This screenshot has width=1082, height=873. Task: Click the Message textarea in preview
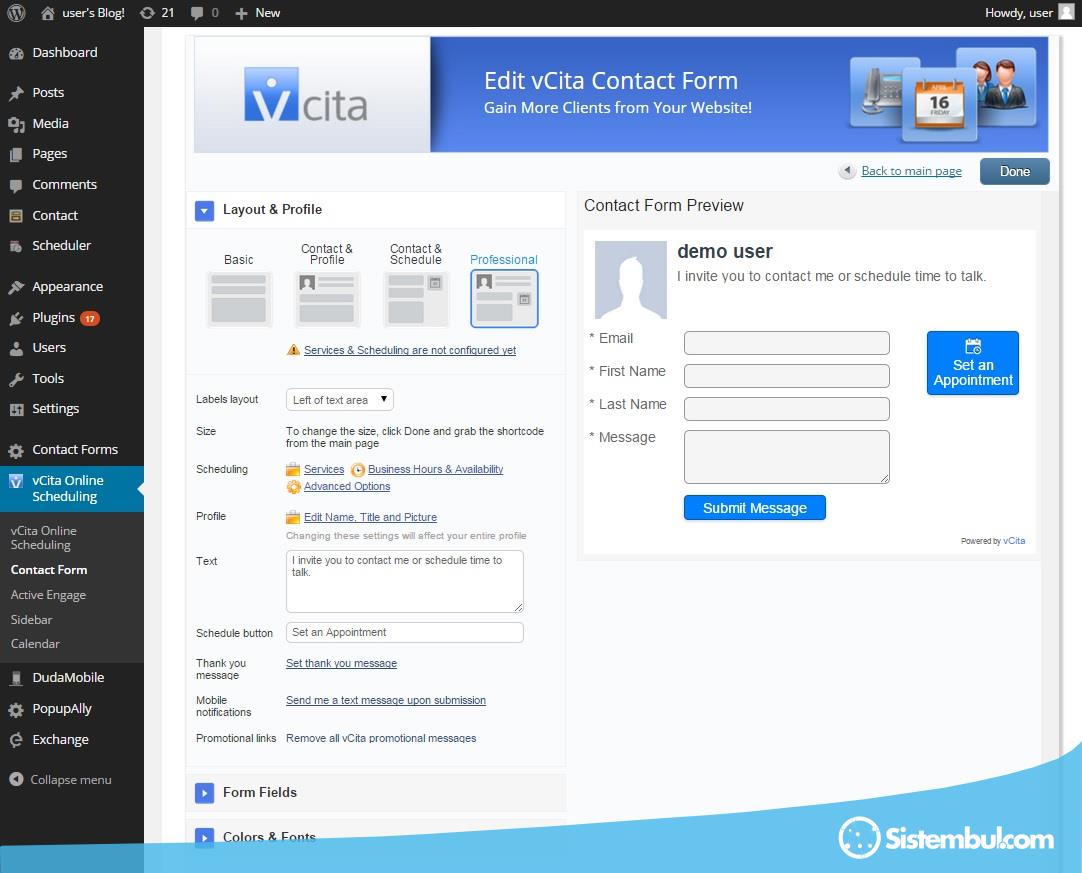786,457
